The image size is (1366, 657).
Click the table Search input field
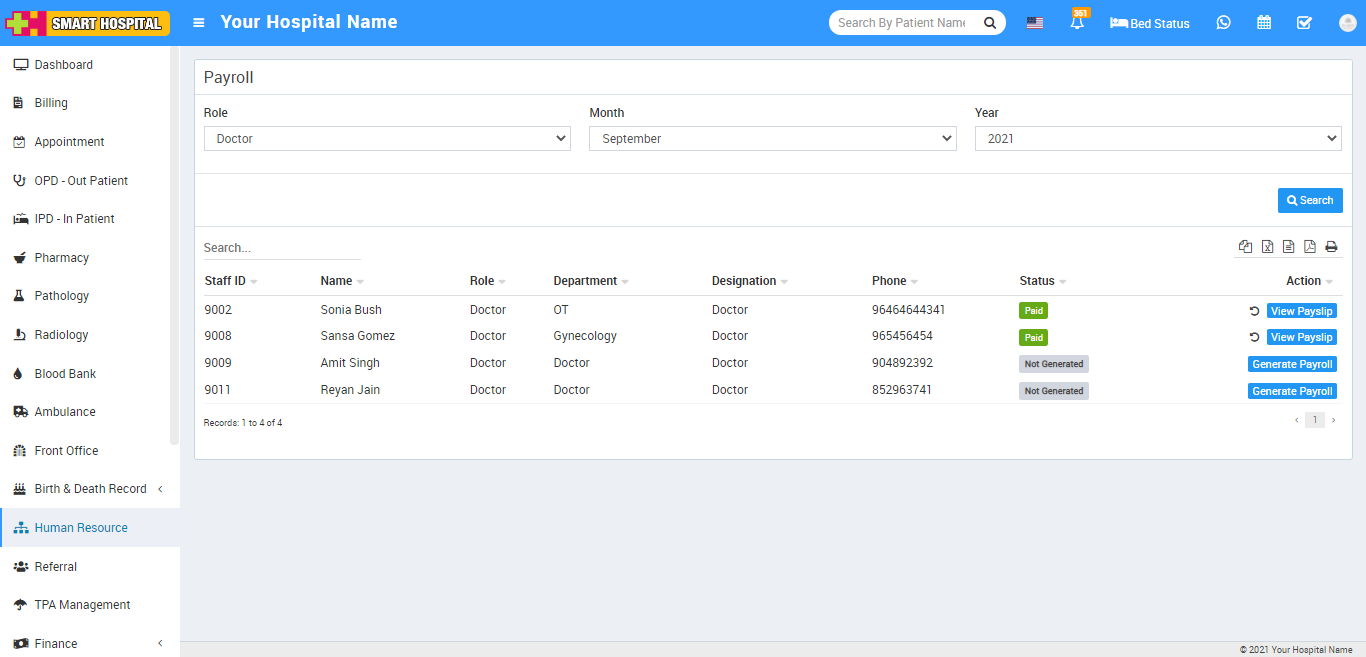coord(282,248)
